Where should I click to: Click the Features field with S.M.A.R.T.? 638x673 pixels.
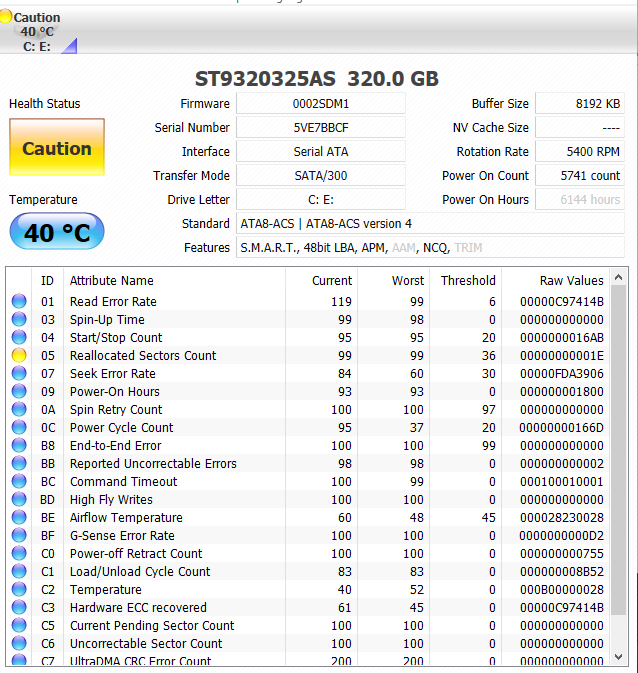pos(430,248)
